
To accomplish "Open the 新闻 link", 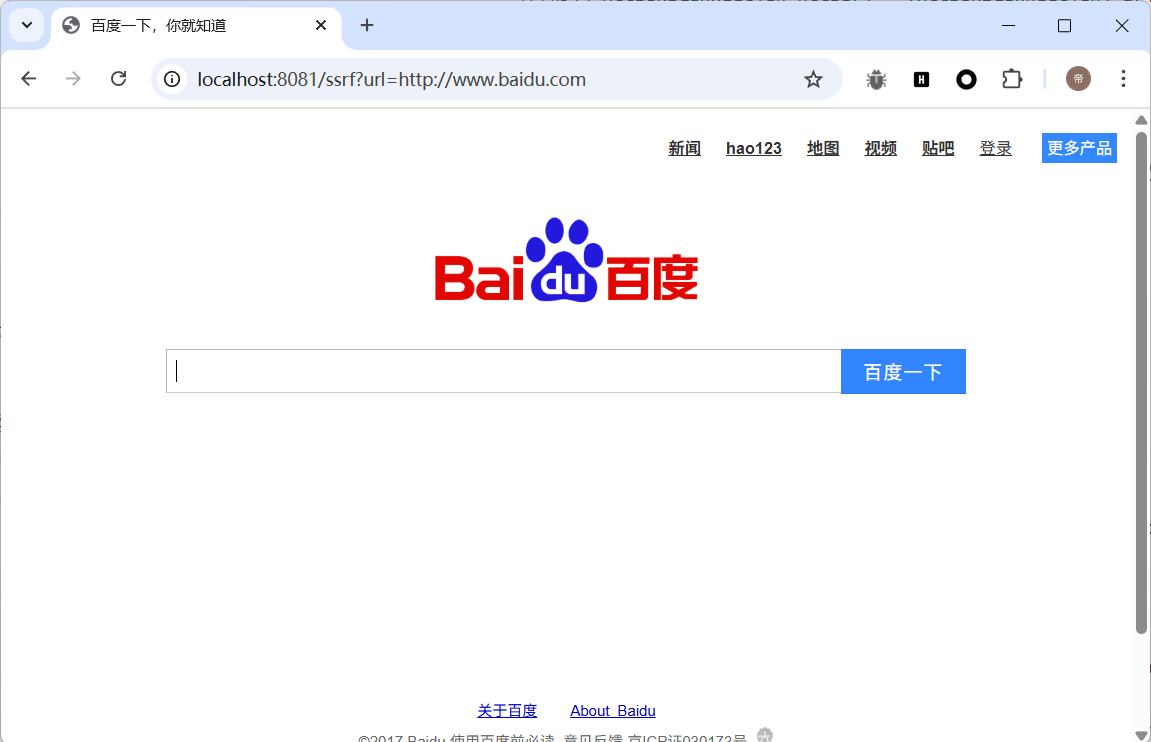I will 684,148.
